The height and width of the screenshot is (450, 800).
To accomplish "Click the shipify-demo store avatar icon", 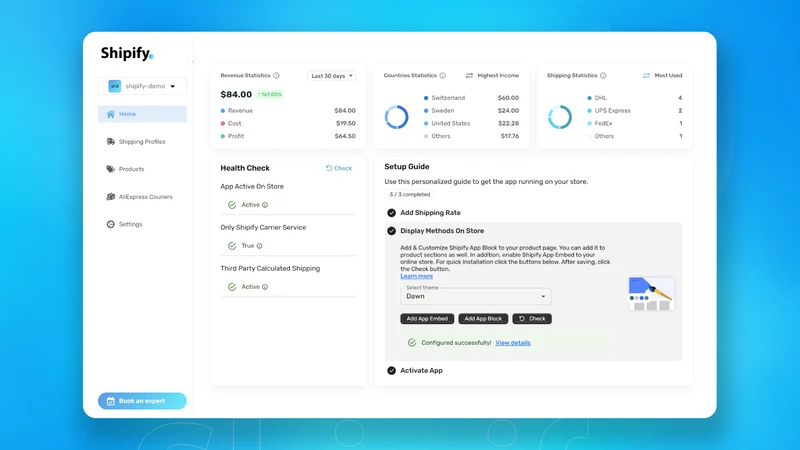I will point(114,86).
